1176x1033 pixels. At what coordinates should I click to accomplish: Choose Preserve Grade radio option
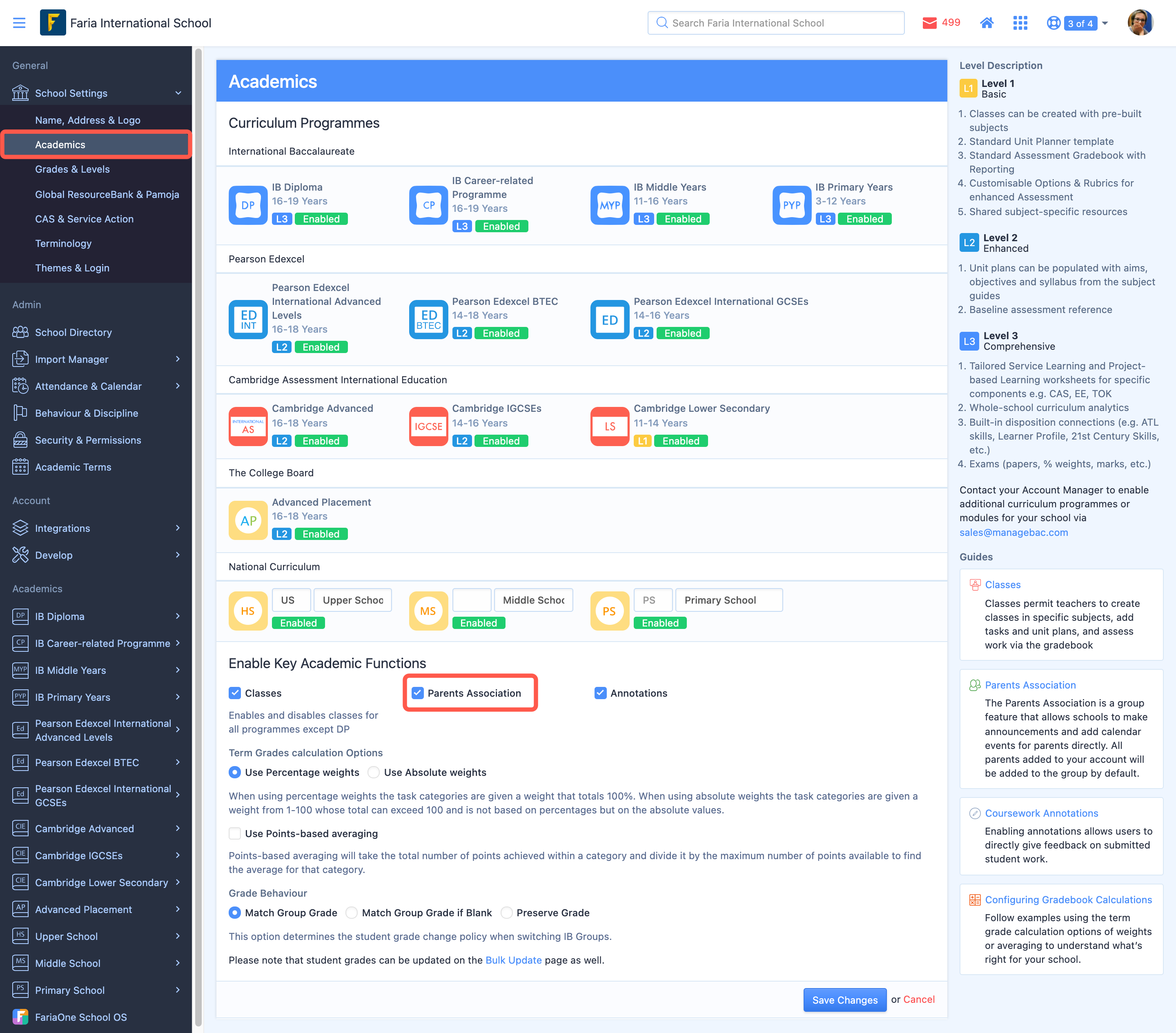point(506,913)
